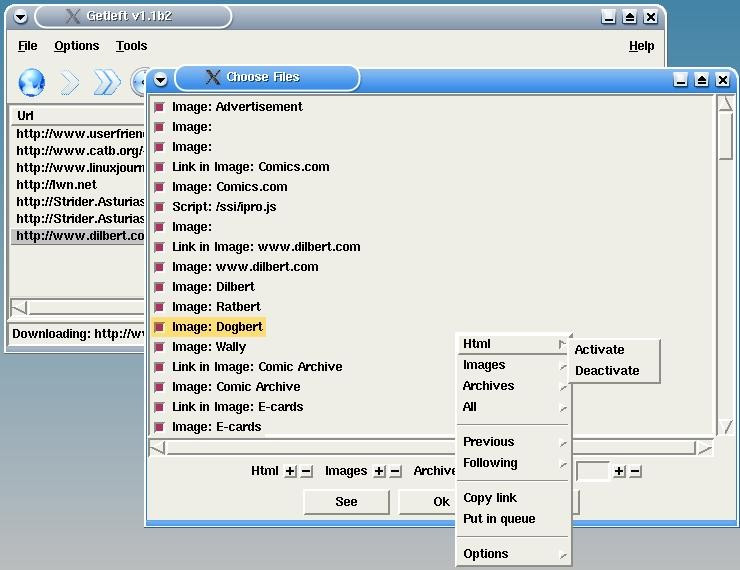Image resolution: width=740 pixels, height=570 pixels.
Task: Toggle checkbox for Image: Dogbert
Action: [160, 327]
